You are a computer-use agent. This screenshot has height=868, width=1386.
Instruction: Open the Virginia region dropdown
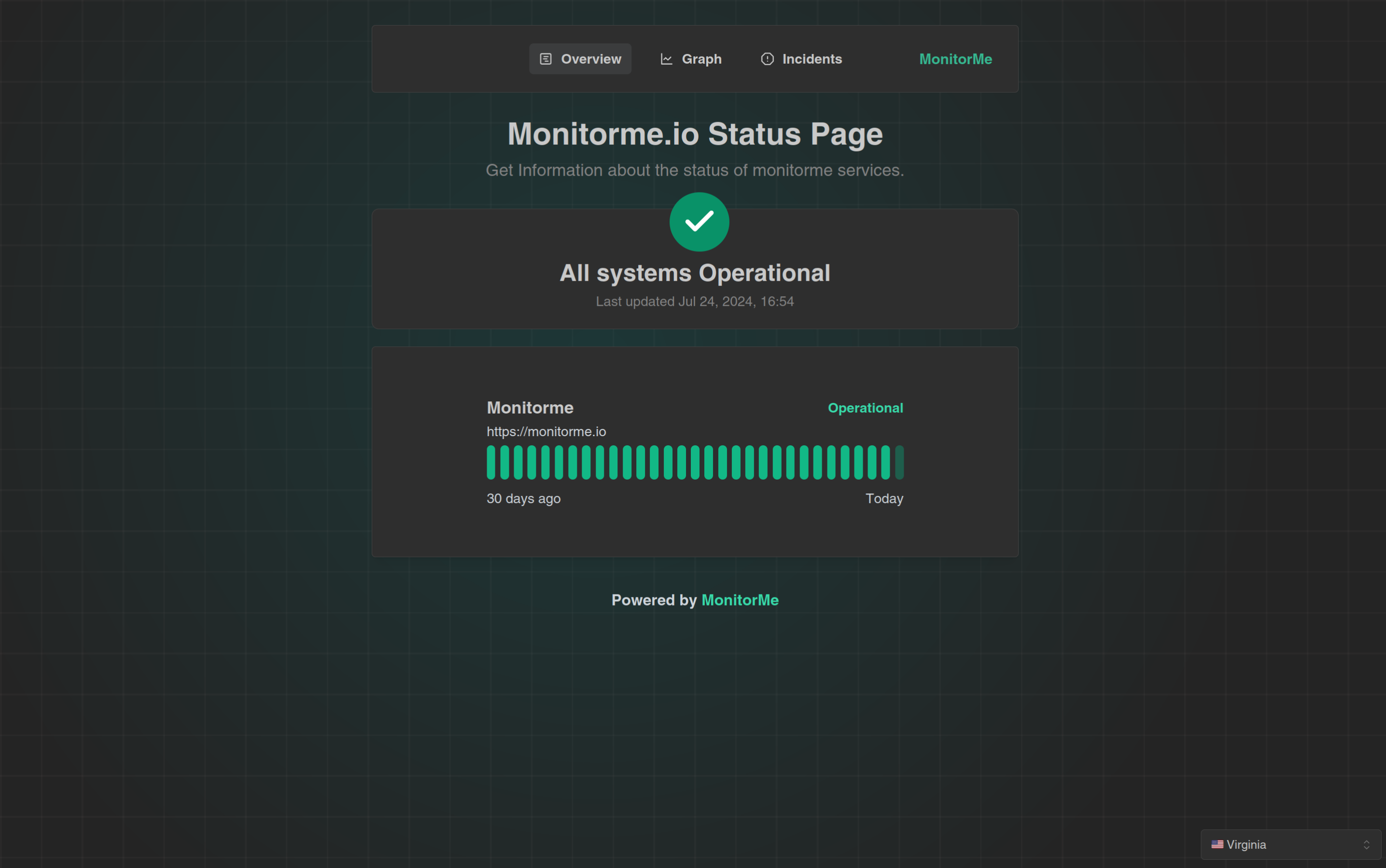click(x=1290, y=844)
